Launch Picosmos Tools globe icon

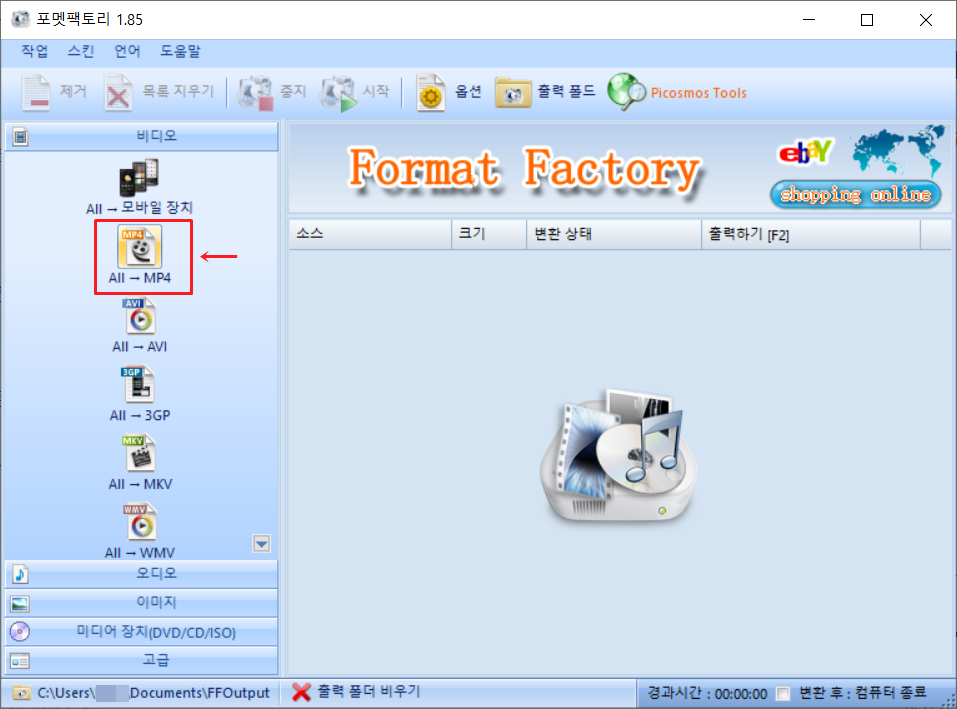pos(626,92)
